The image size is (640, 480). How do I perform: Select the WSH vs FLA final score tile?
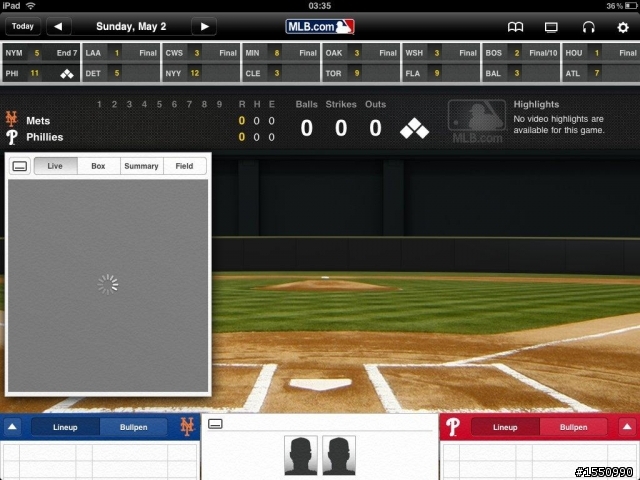441,63
